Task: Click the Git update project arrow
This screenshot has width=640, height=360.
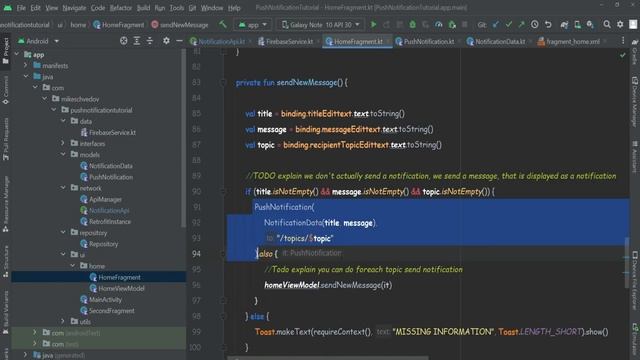Action: (x=496, y=24)
